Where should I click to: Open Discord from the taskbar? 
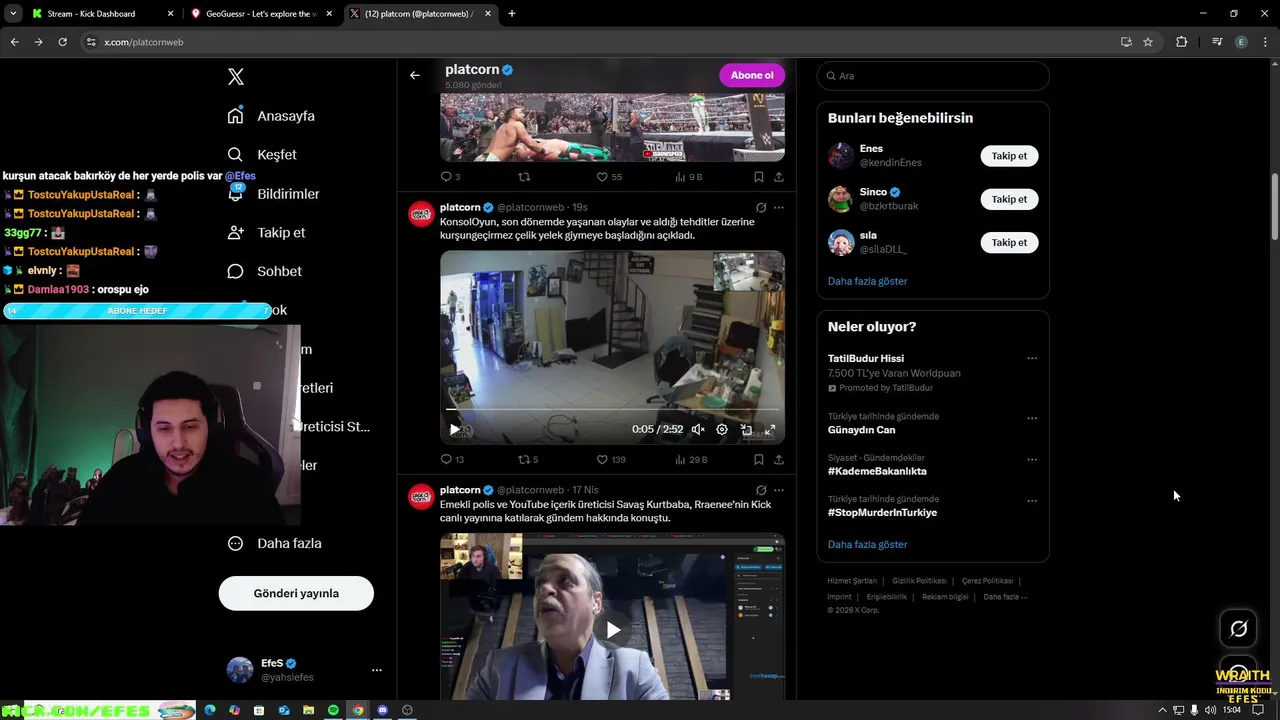pyautogui.click(x=382, y=710)
